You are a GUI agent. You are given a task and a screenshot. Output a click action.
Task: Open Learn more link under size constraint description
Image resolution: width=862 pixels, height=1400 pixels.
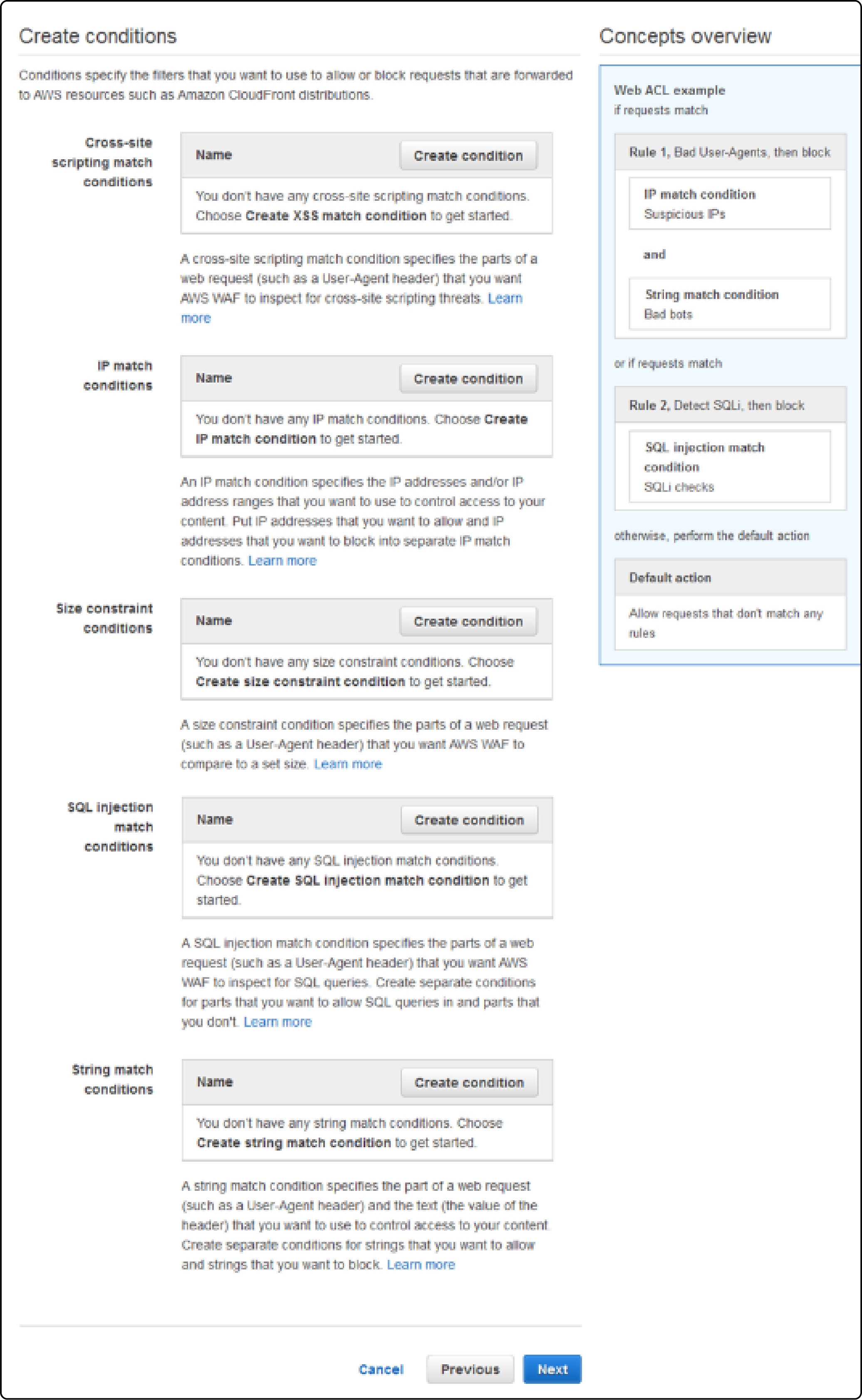[348, 765]
